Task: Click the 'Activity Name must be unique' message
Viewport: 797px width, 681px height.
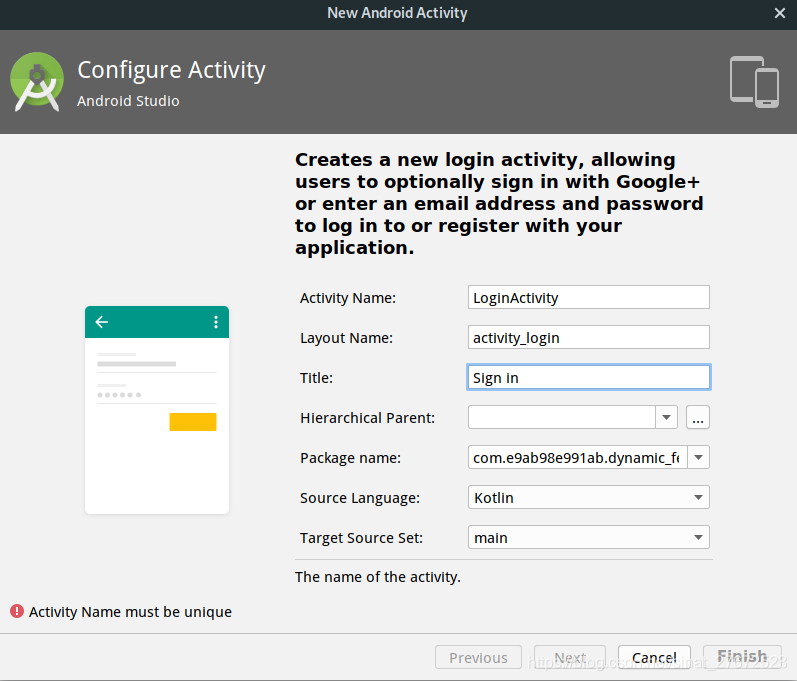Action: click(130, 612)
